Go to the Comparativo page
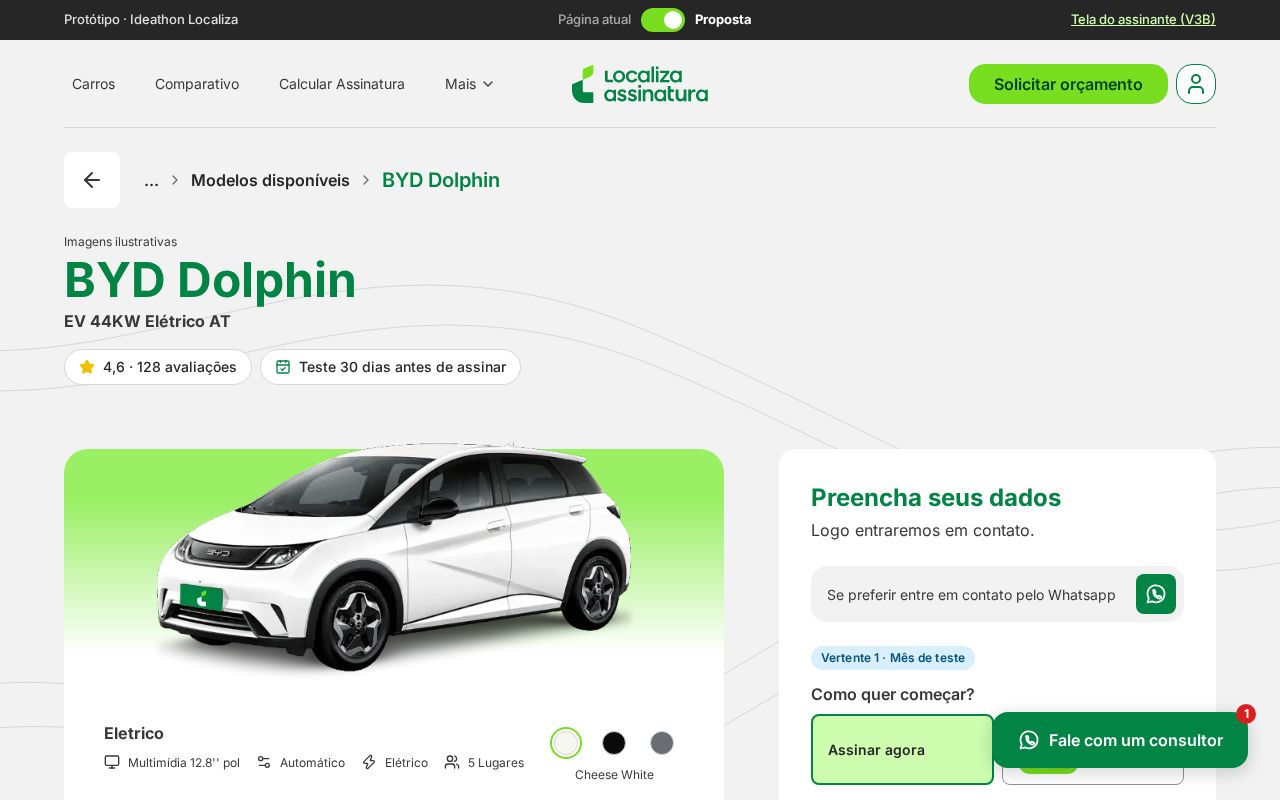1280x800 pixels. pos(197,84)
